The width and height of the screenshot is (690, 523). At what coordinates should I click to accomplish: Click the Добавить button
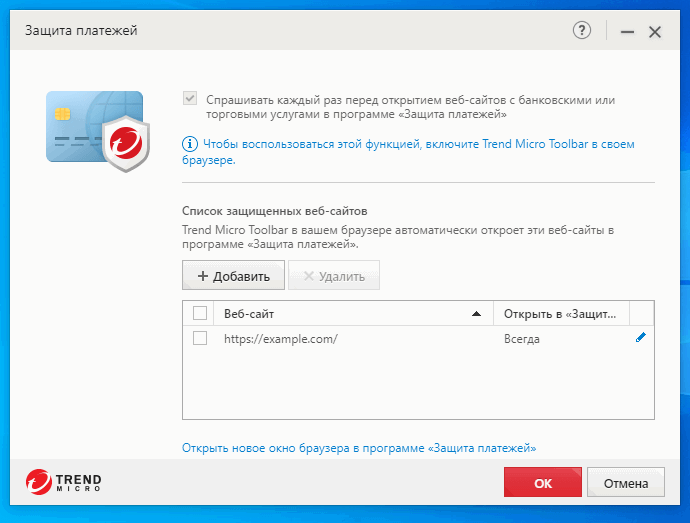pyautogui.click(x=233, y=276)
